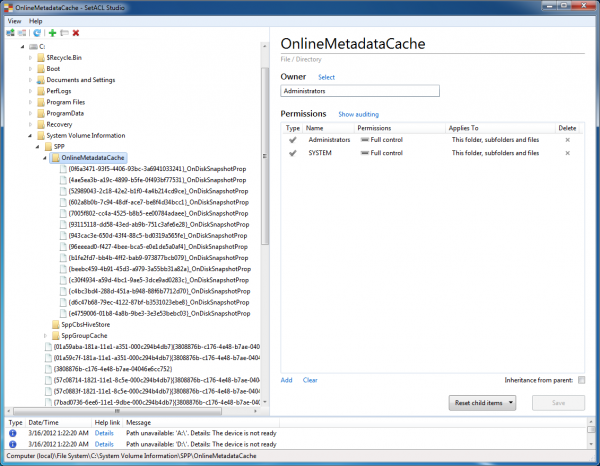Click the Date/Time column header in log
The width and height of the screenshot is (600, 466).
tap(59, 422)
